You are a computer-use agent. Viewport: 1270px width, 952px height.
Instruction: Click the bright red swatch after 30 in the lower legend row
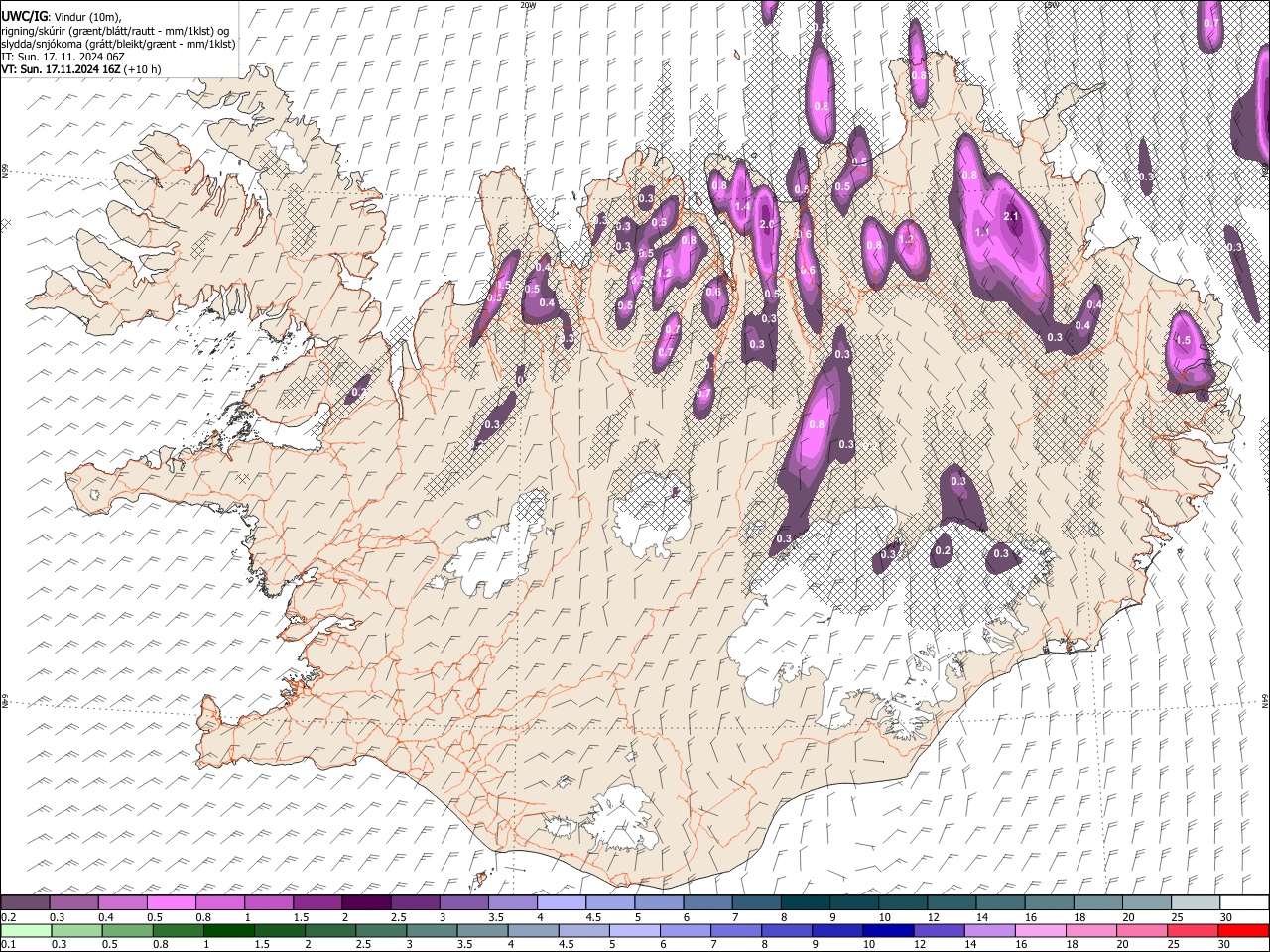coord(1243,930)
